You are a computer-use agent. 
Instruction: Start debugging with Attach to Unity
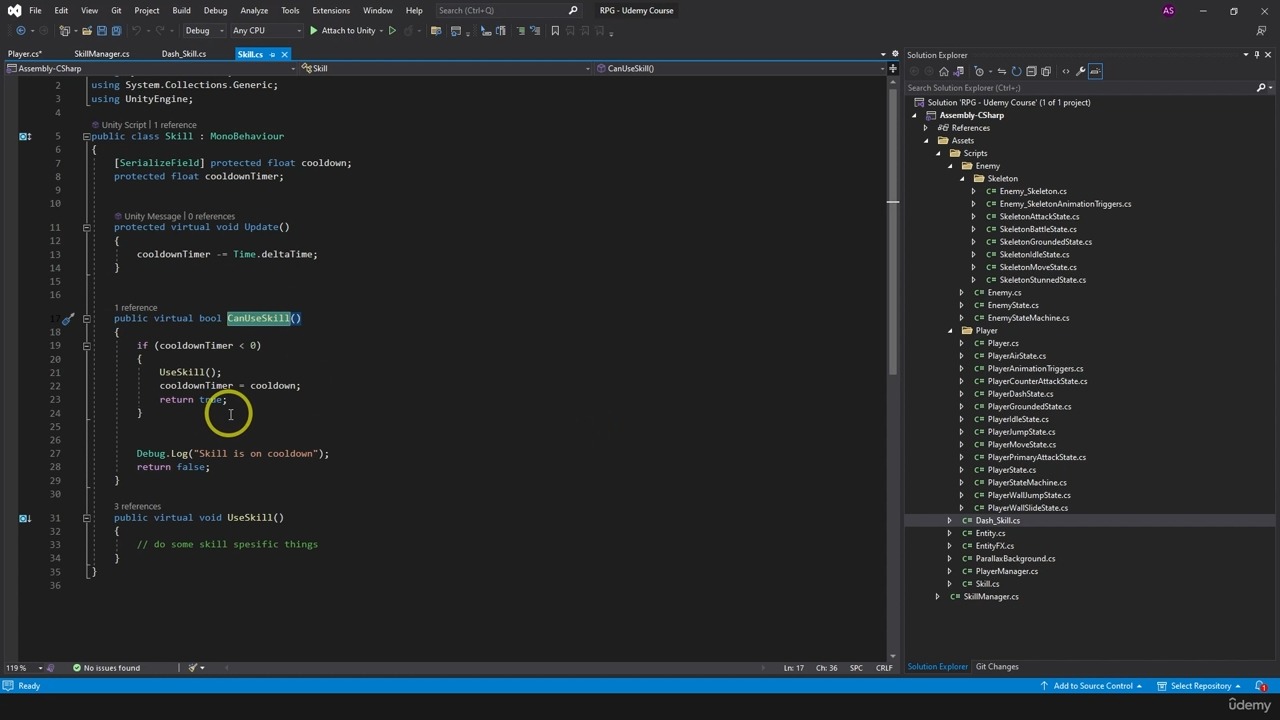point(342,31)
